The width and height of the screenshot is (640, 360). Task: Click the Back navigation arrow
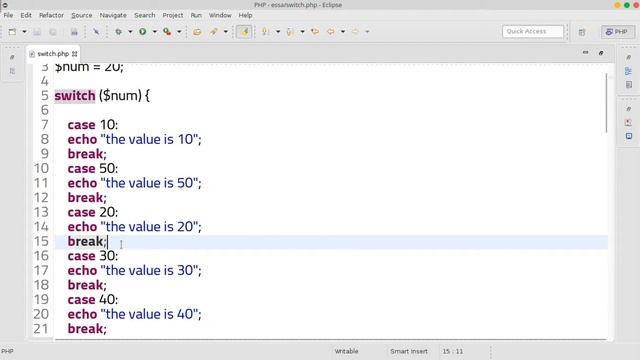pos(331,31)
